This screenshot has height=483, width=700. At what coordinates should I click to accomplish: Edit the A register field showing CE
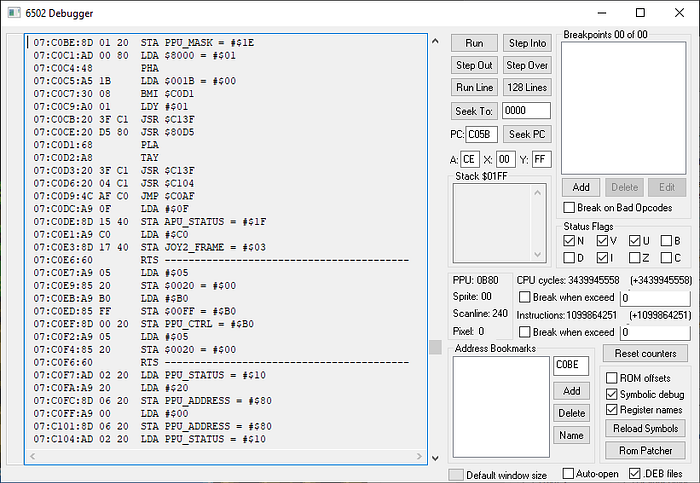click(x=470, y=159)
